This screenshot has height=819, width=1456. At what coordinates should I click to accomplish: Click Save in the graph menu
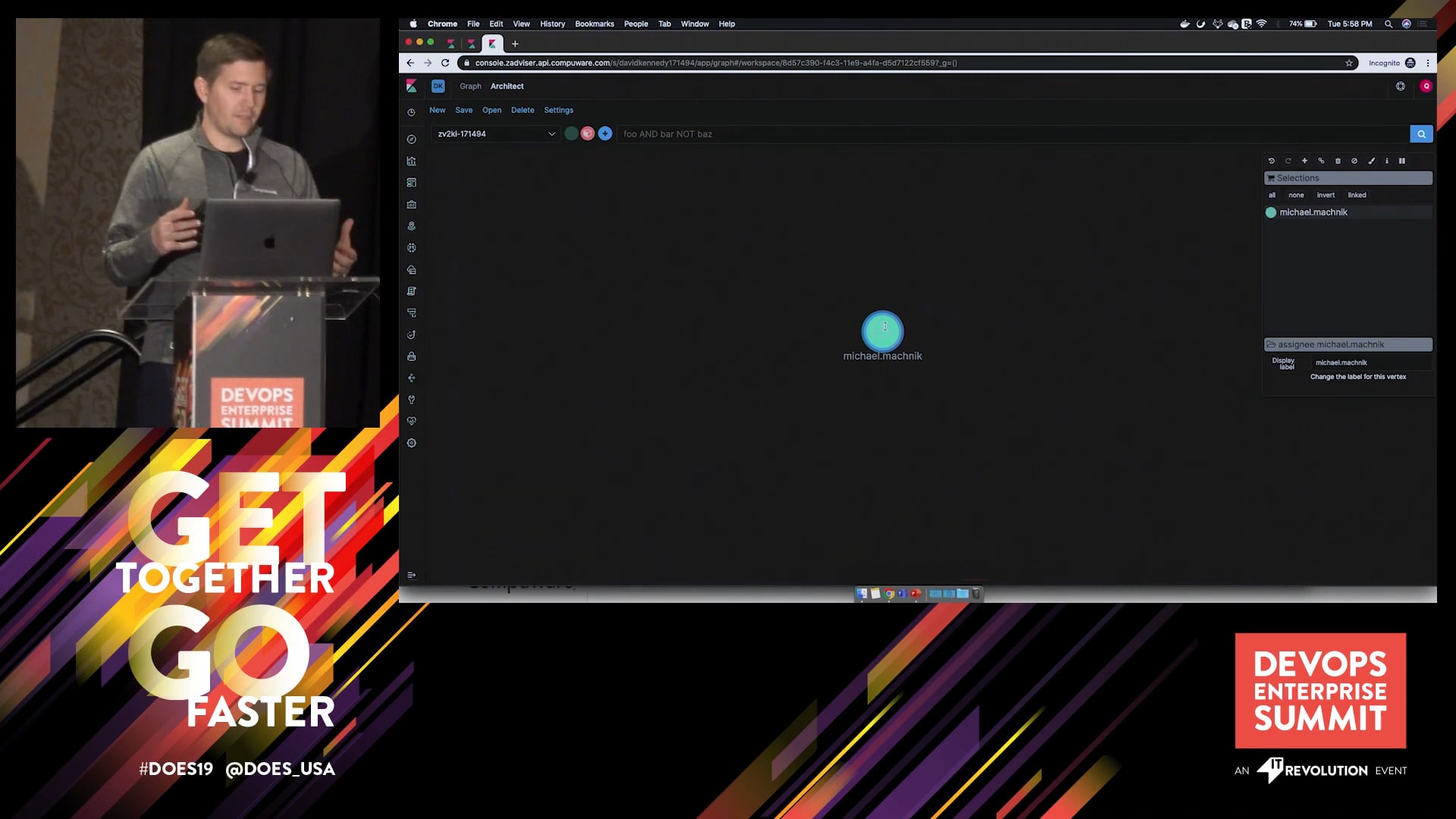pos(464,111)
